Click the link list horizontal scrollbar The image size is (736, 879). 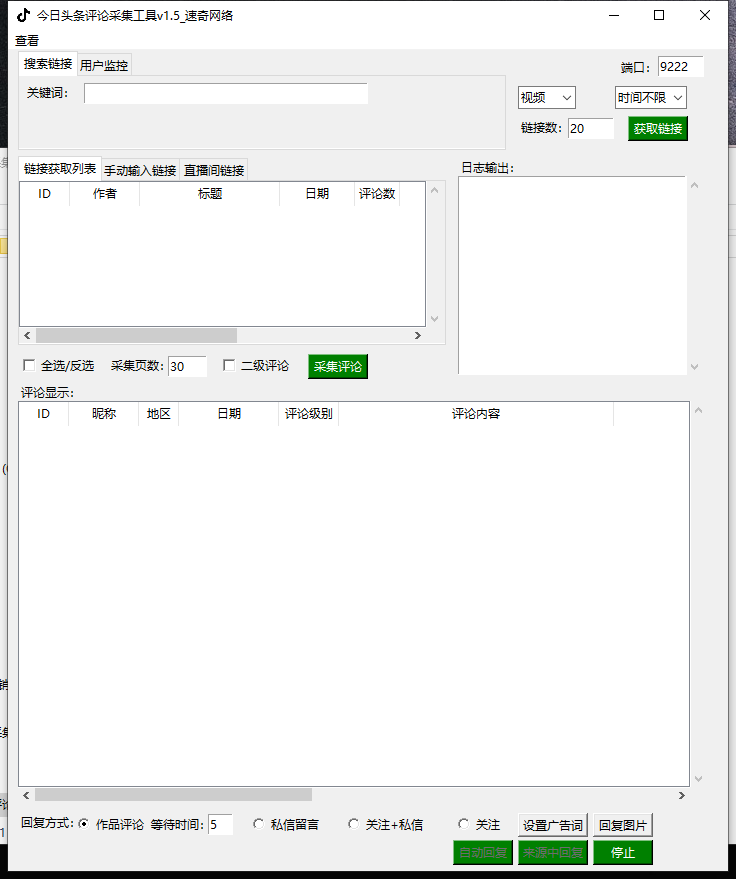click(136, 336)
